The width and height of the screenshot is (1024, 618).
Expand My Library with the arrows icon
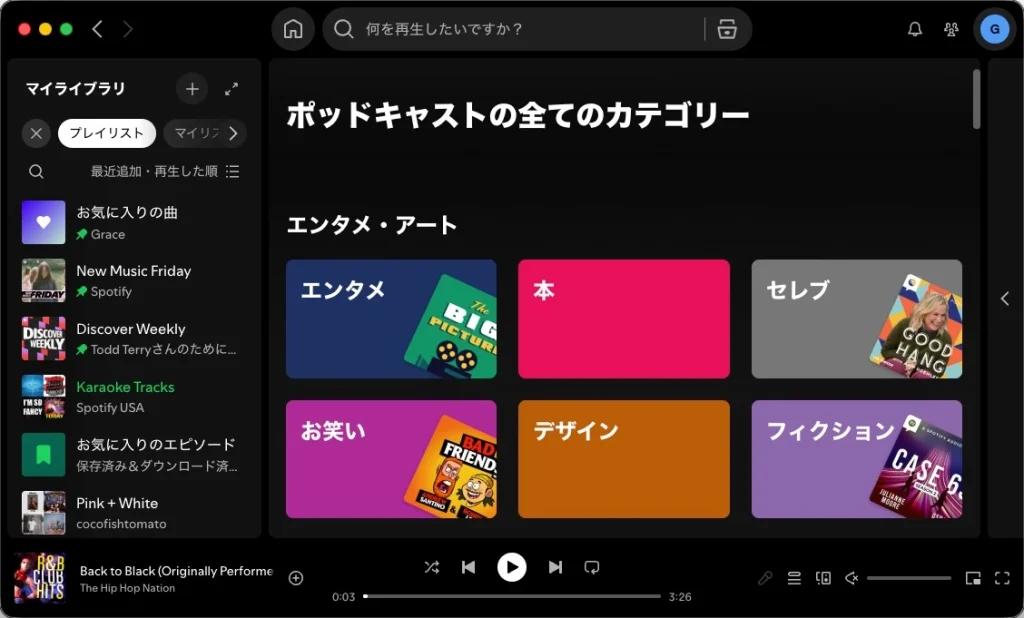[x=231, y=89]
